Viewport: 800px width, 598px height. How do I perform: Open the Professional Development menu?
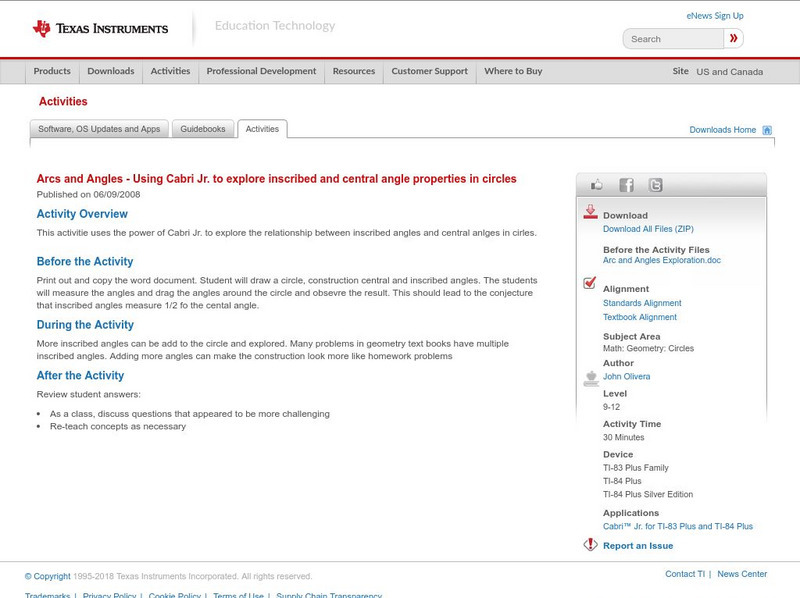click(261, 71)
